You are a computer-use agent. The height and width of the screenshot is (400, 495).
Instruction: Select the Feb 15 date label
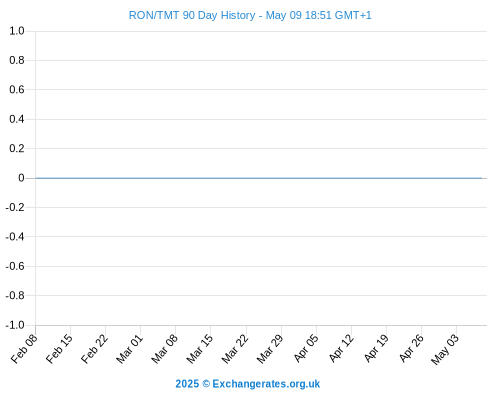point(60,349)
